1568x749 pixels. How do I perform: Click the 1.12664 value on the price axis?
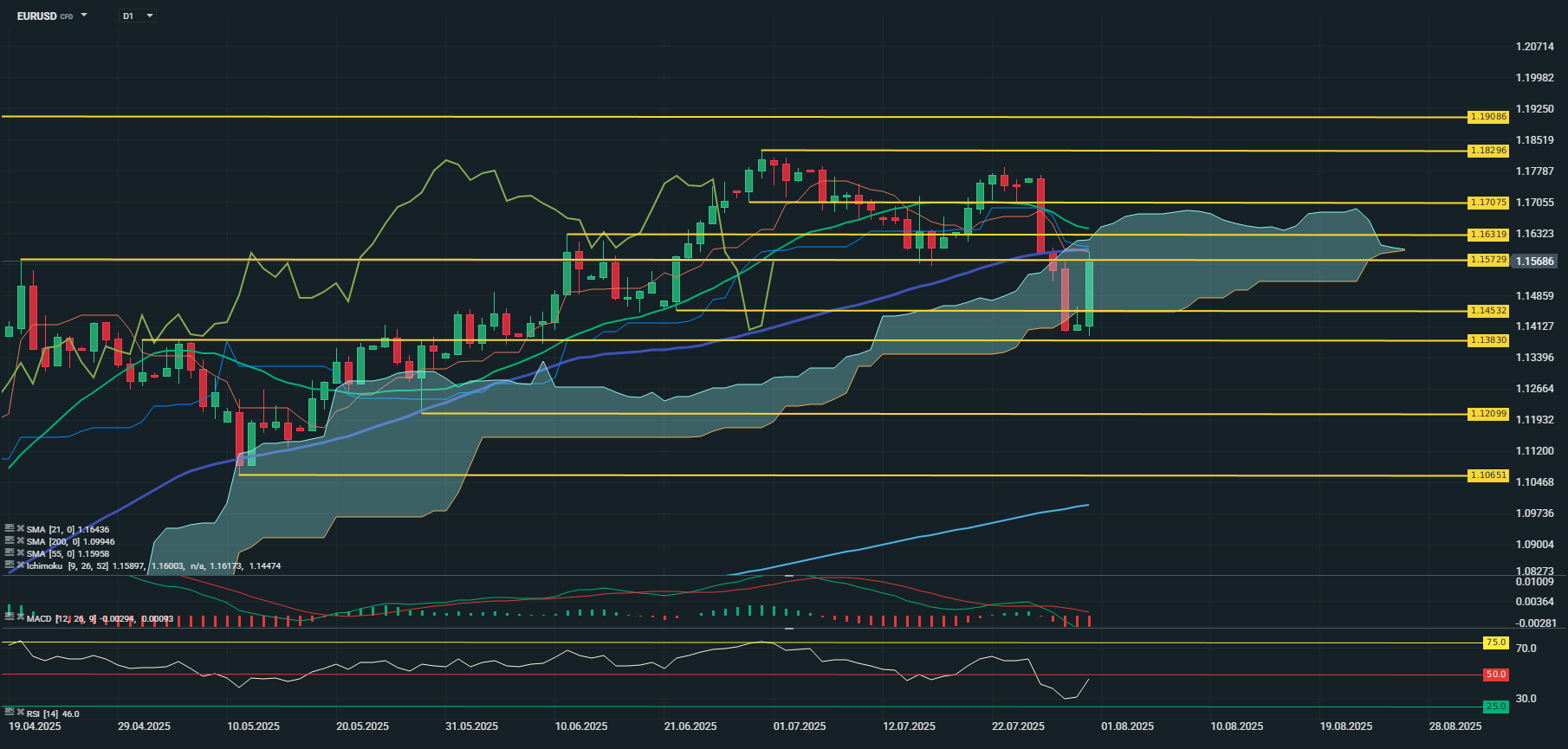click(x=1534, y=389)
